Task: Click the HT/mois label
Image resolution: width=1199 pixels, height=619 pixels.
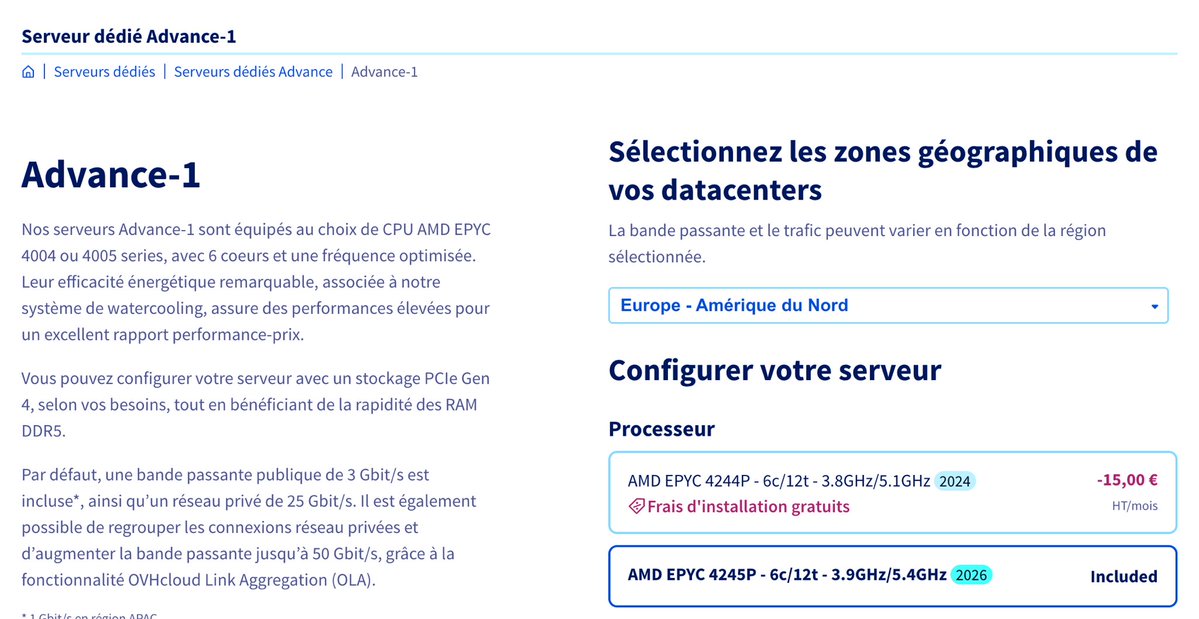Action: [x=1135, y=506]
